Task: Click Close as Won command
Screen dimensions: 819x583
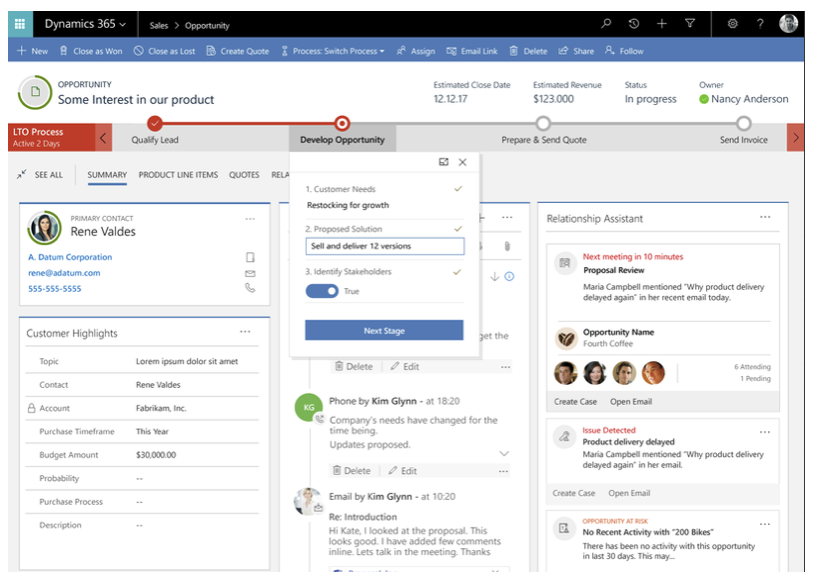Action: [91, 51]
